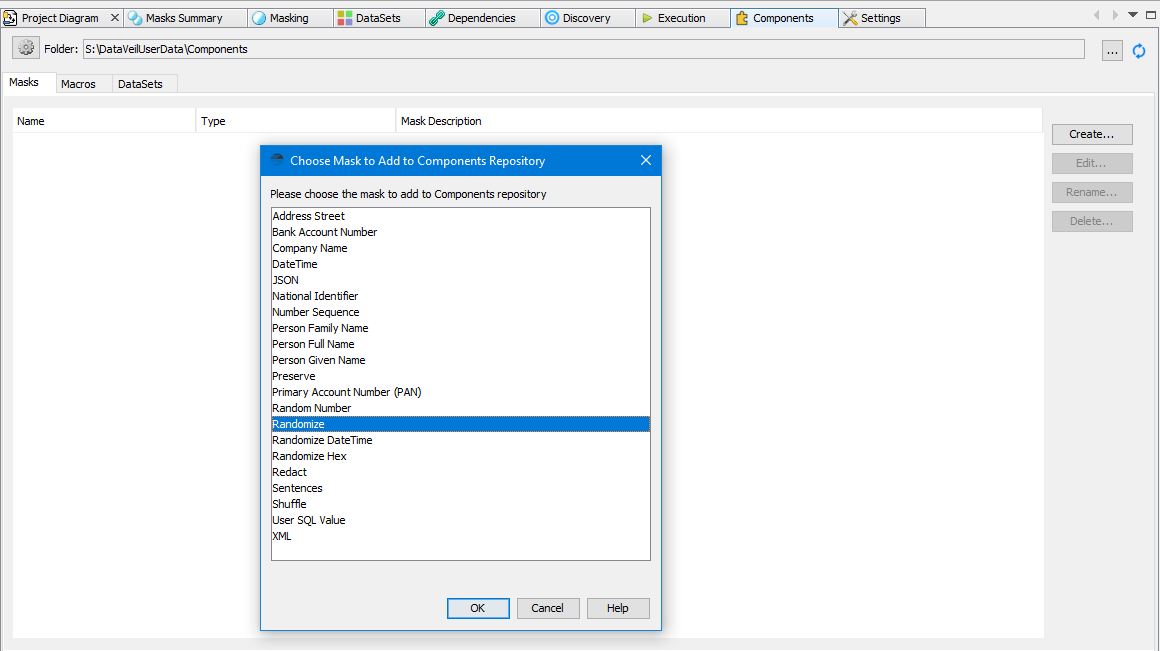This screenshot has width=1160, height=651.
Task: Click the Masks Summary tab icon
Action: [x=135, y=18]
